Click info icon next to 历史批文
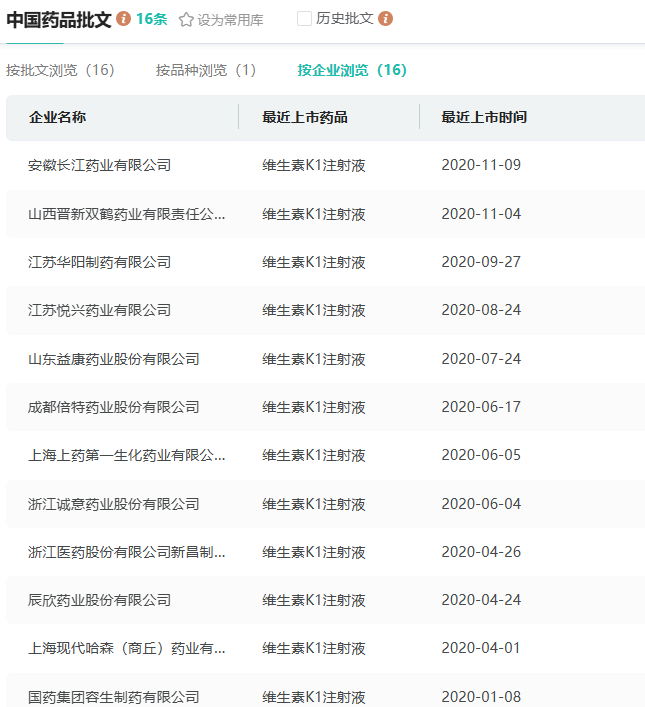This screenshot has height=707, width=645. pyautogui.click(x=385, y=19)
